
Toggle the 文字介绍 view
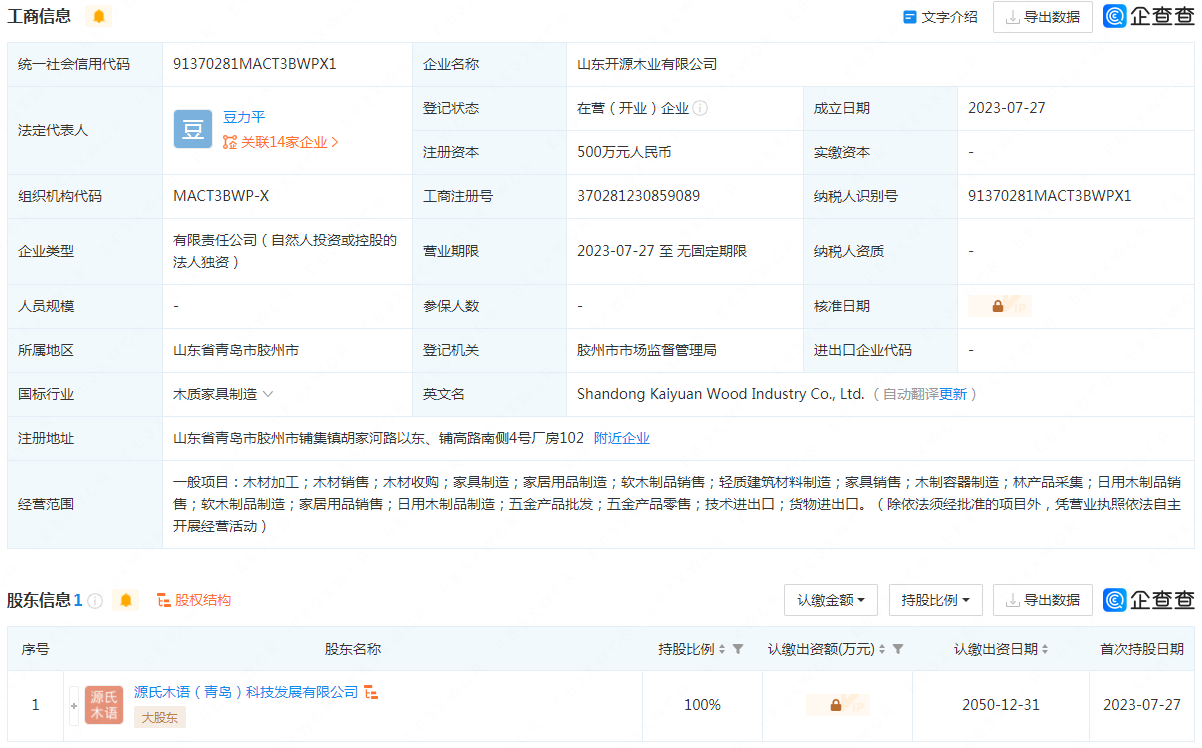(x=940, y=17)
